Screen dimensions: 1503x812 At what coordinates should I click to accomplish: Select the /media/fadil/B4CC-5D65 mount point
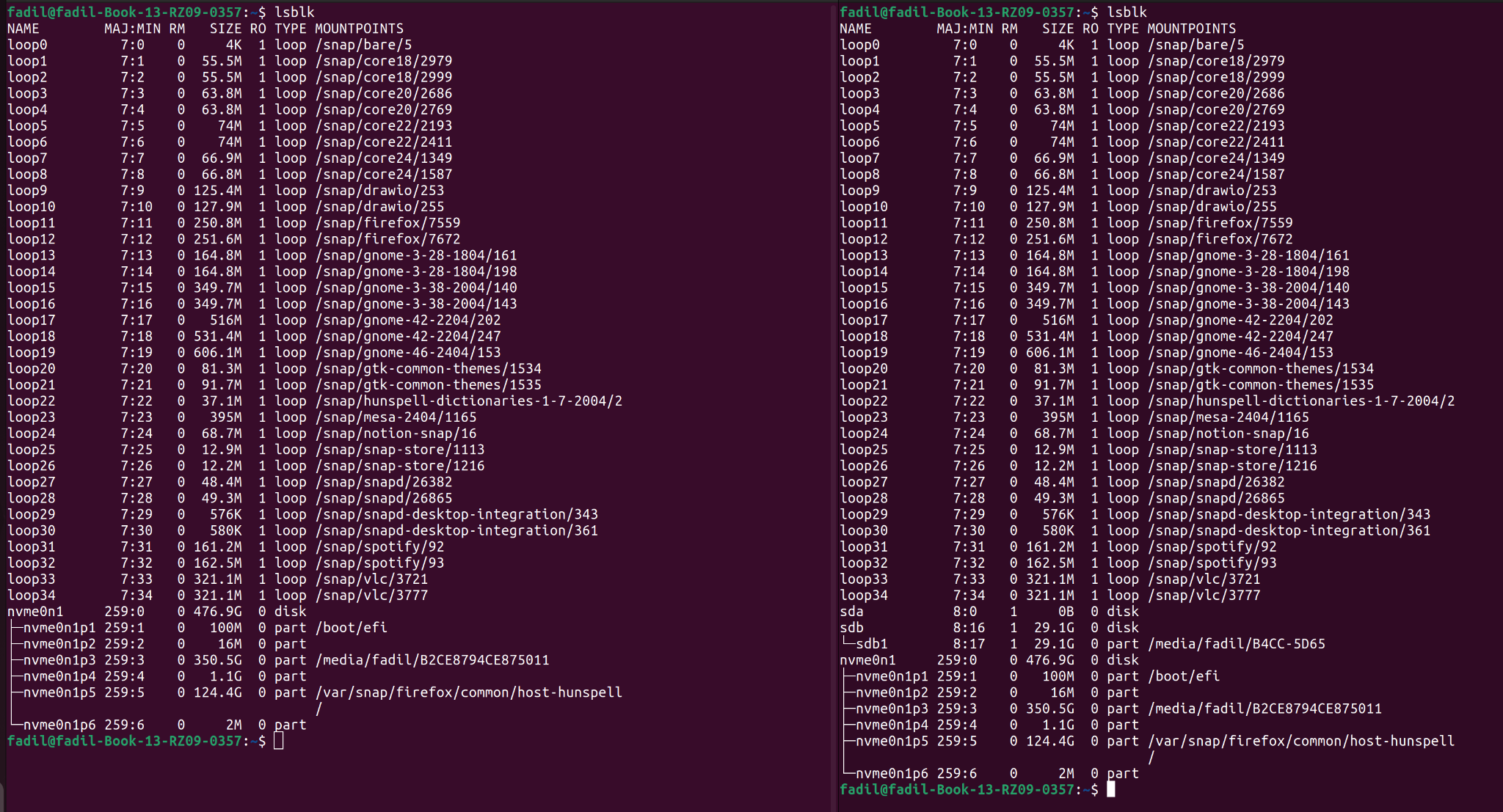(1237, 644)
